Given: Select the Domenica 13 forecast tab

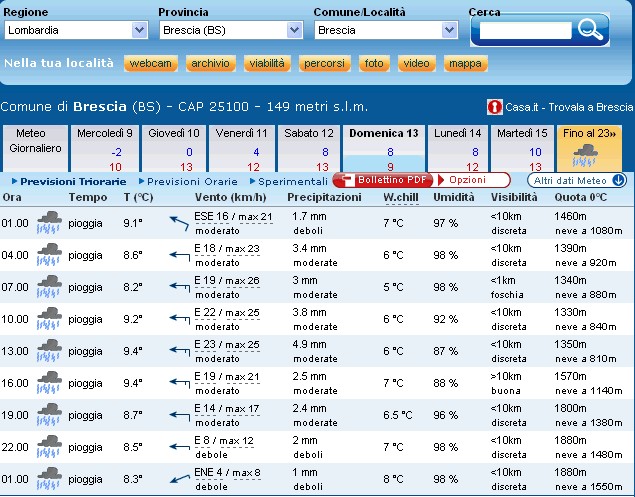Looking at the screenshot, I should [x=383, y=148].
